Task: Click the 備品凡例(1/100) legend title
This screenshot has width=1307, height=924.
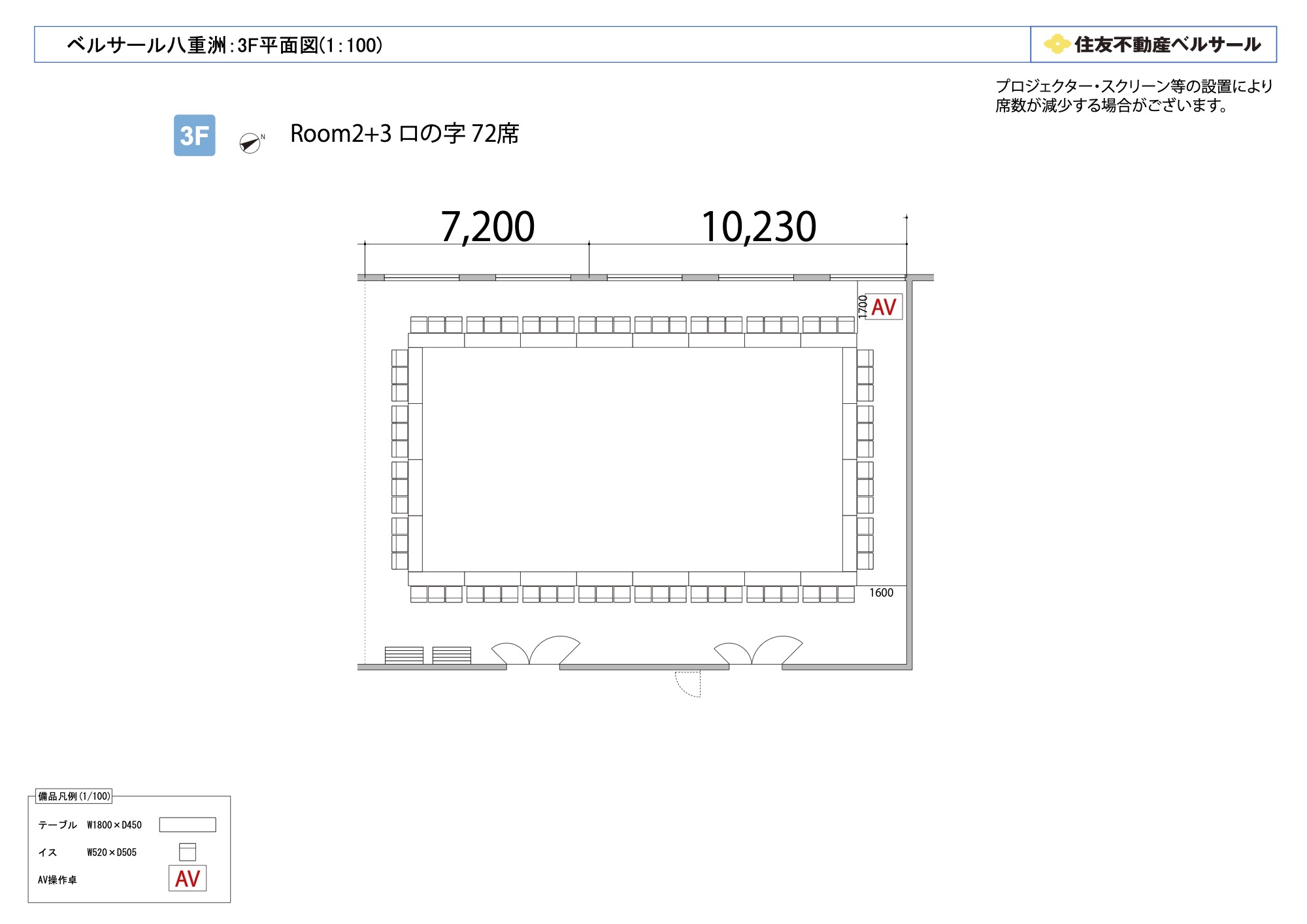Action: (74, 796)
